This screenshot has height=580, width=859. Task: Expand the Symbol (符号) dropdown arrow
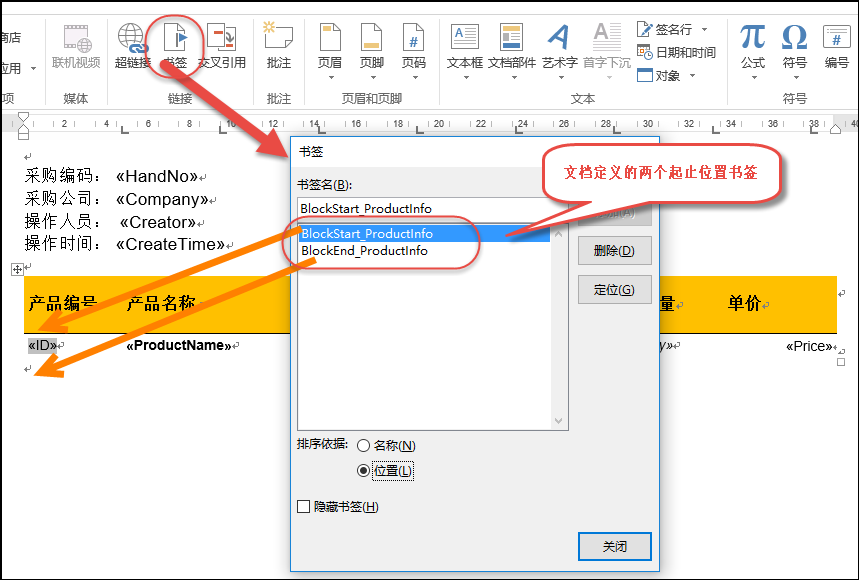pyautogui.click(x=795, y=78)
